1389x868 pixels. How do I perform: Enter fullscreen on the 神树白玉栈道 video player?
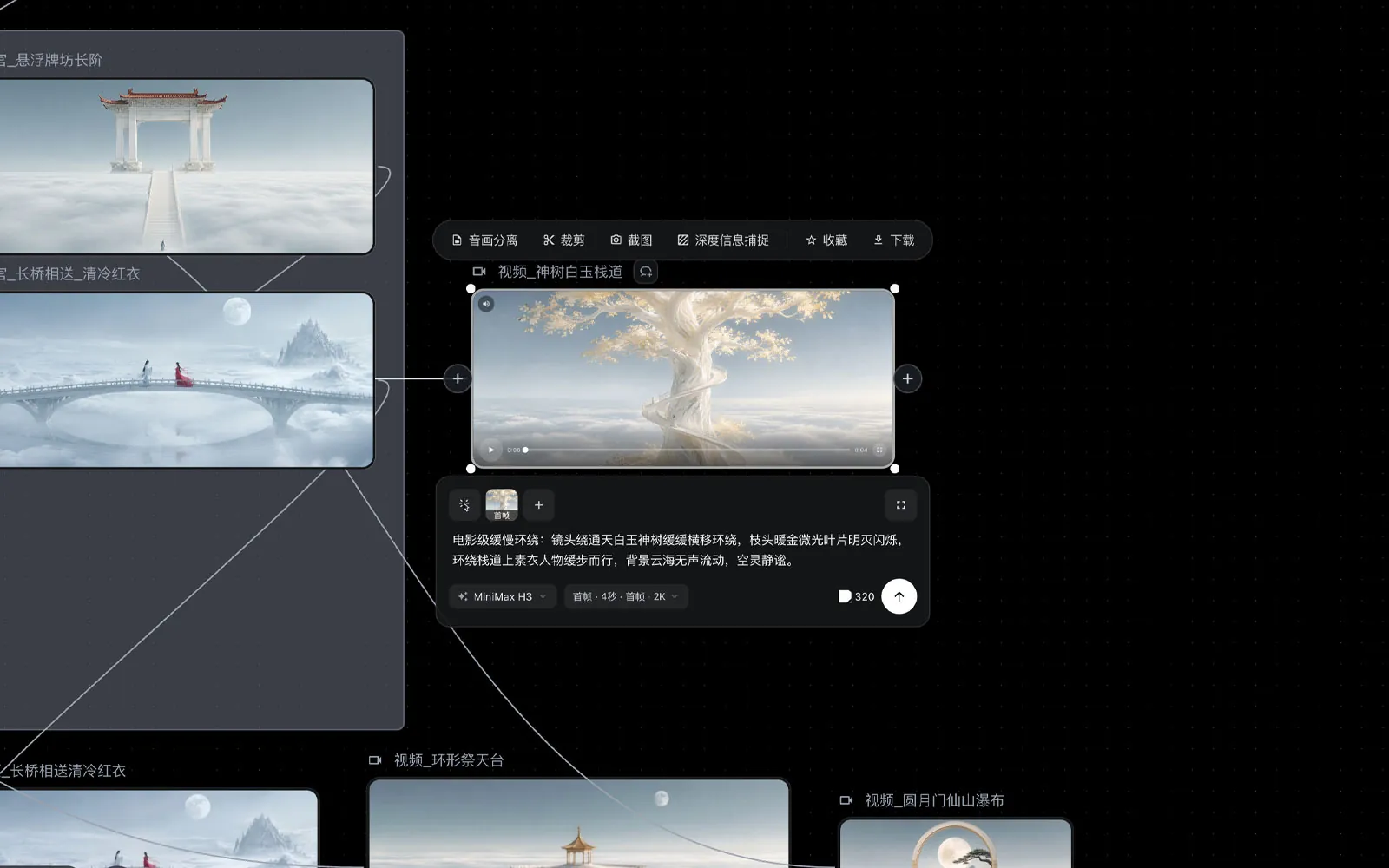pos(879,450)
